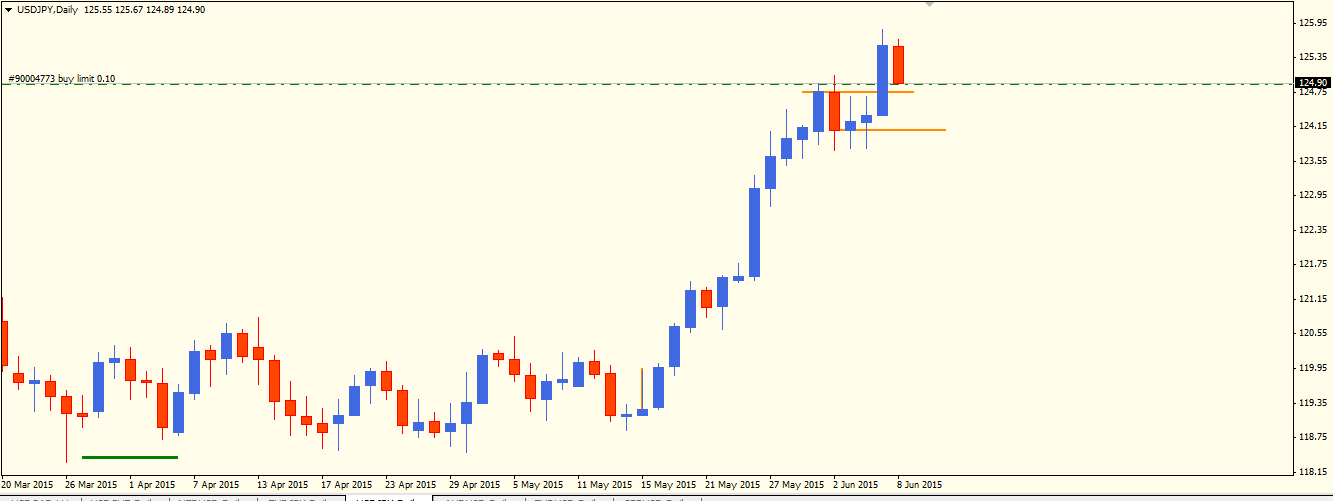
Task: Select the chart shift triangle marker on top edge
Action: [930, 5]
